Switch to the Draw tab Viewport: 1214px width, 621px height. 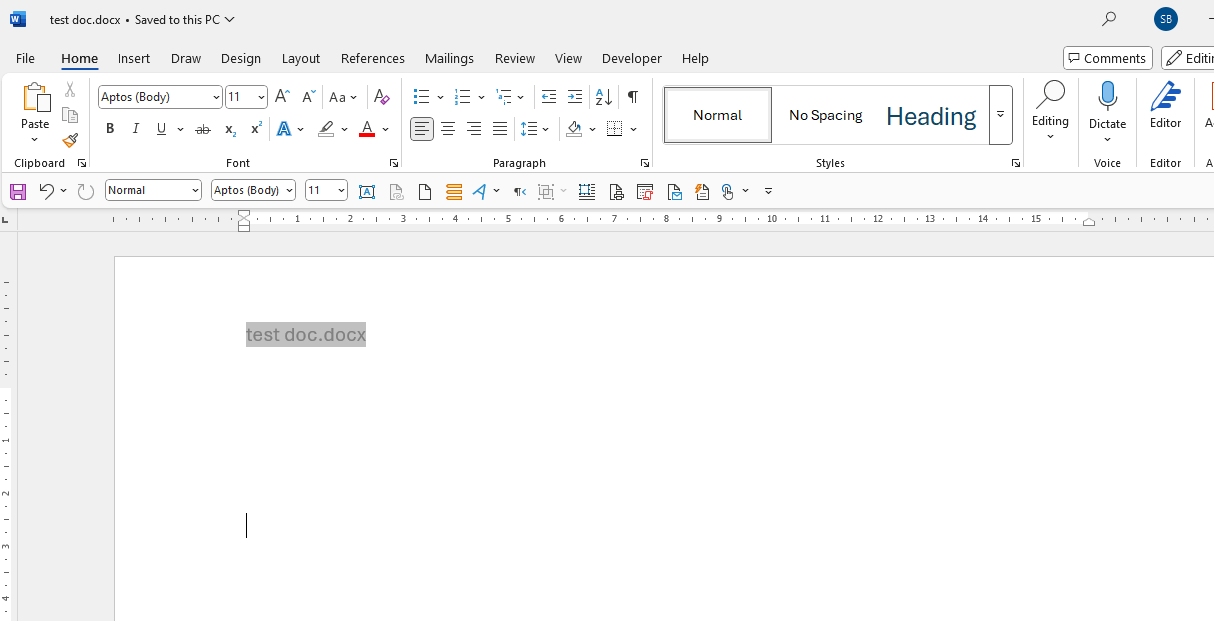coord(186,58)
